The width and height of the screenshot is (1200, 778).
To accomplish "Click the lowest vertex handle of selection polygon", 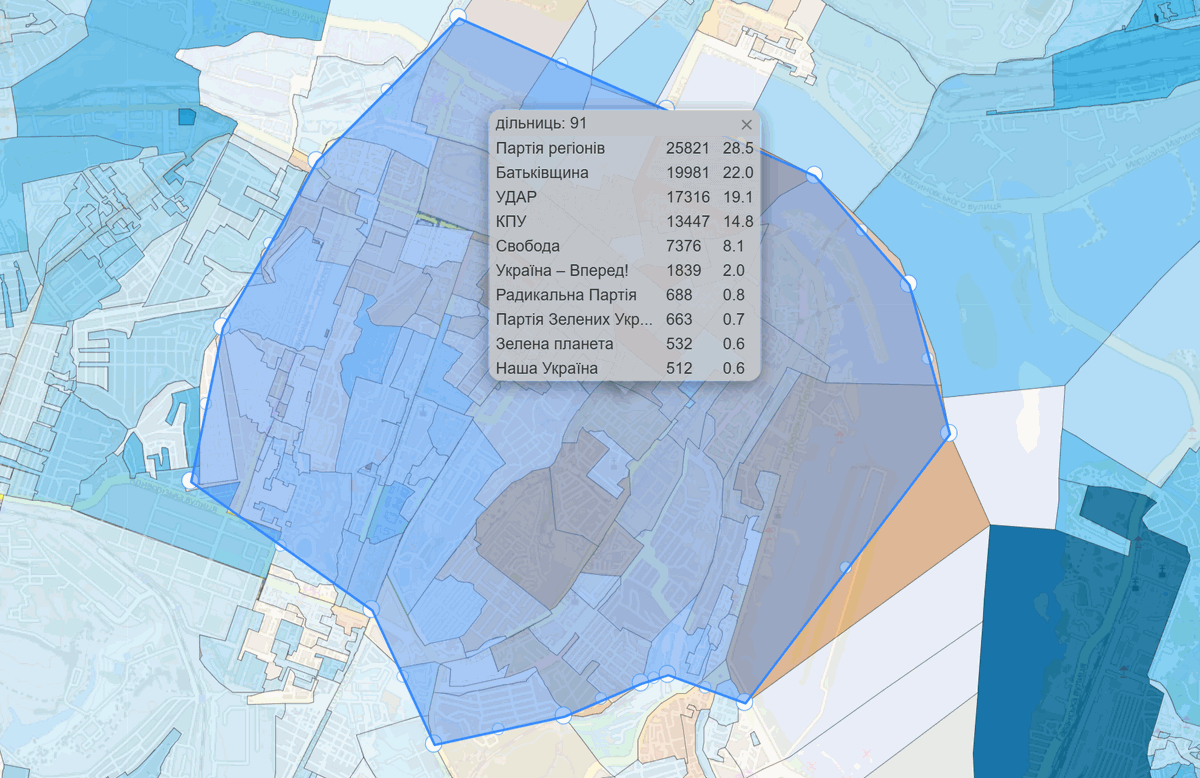I will click(x=434, y=743).
